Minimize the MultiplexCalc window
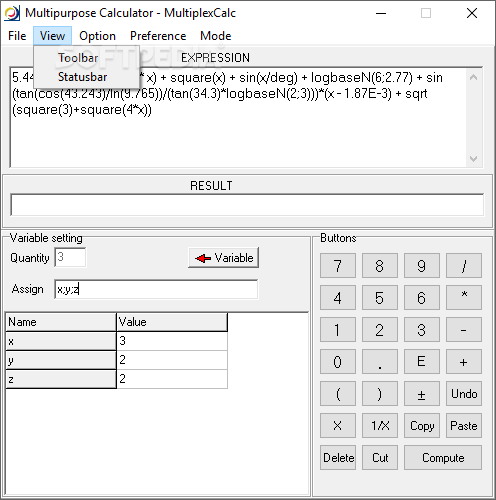This screenshot has height=500, width=496. tap(381, 13)
